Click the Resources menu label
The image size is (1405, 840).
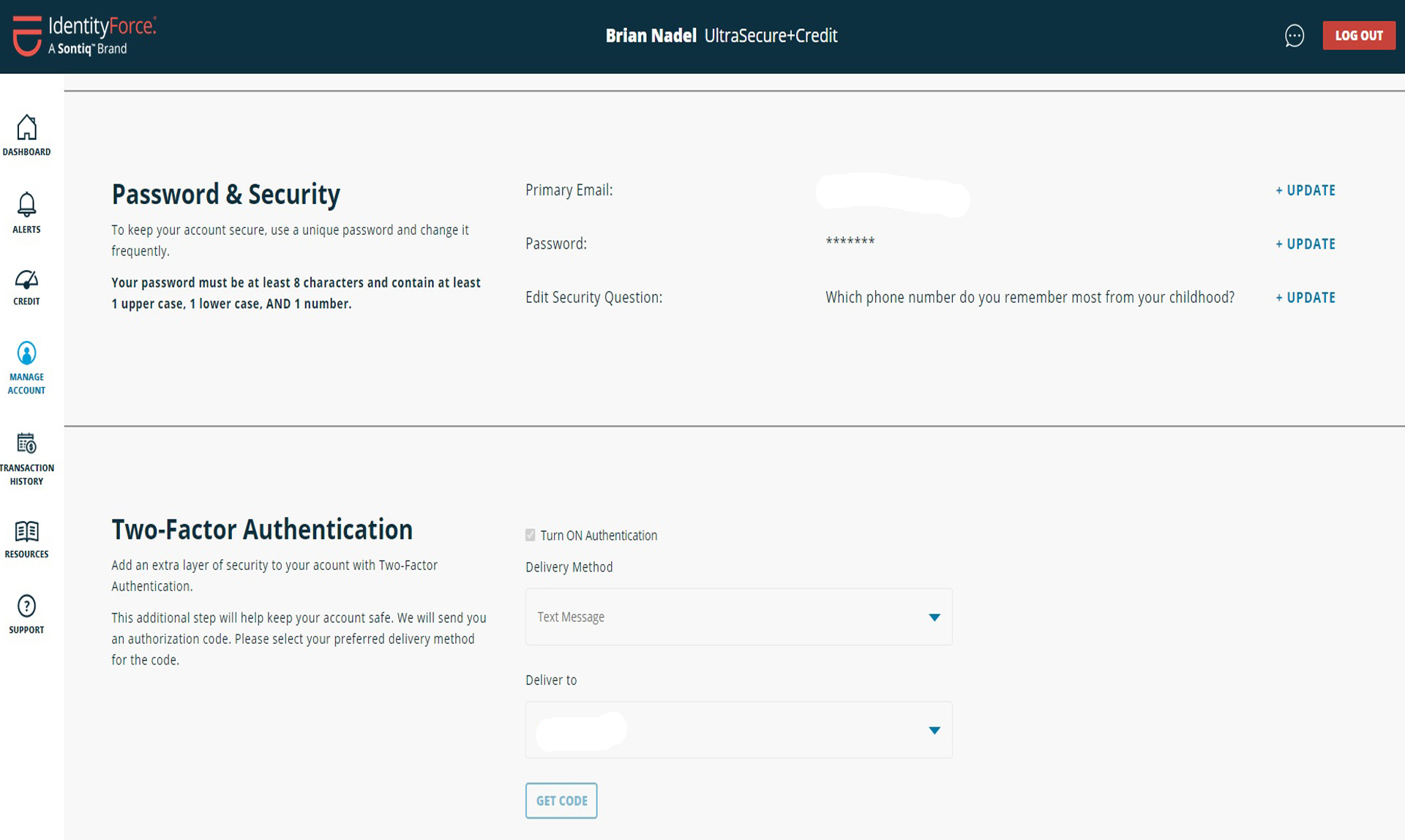26,554
